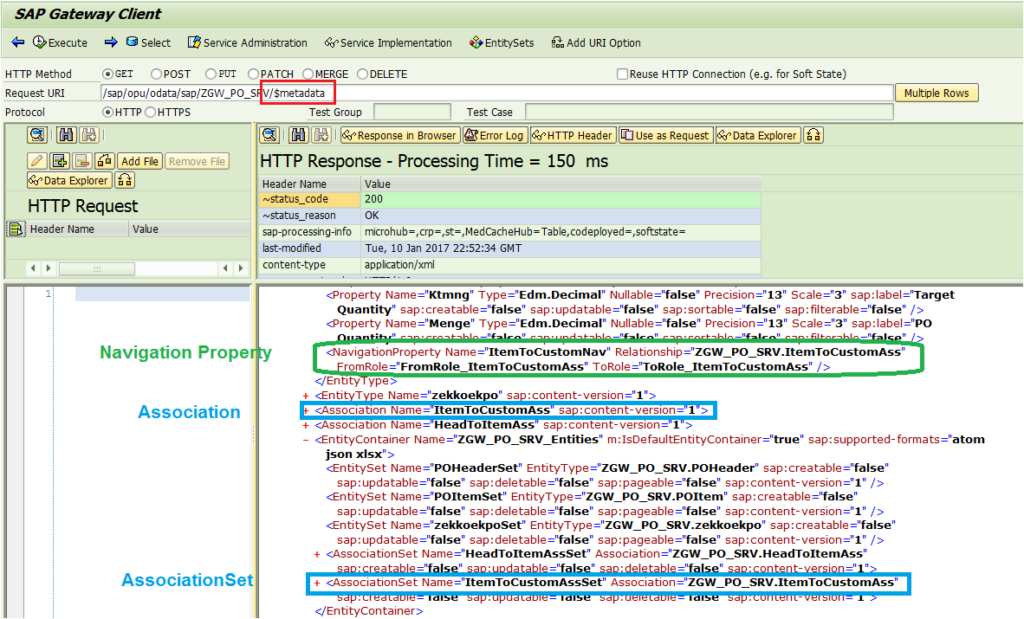1024x619 pixels.
Task: Click into the Test Group field
Action: pos(412,112)
